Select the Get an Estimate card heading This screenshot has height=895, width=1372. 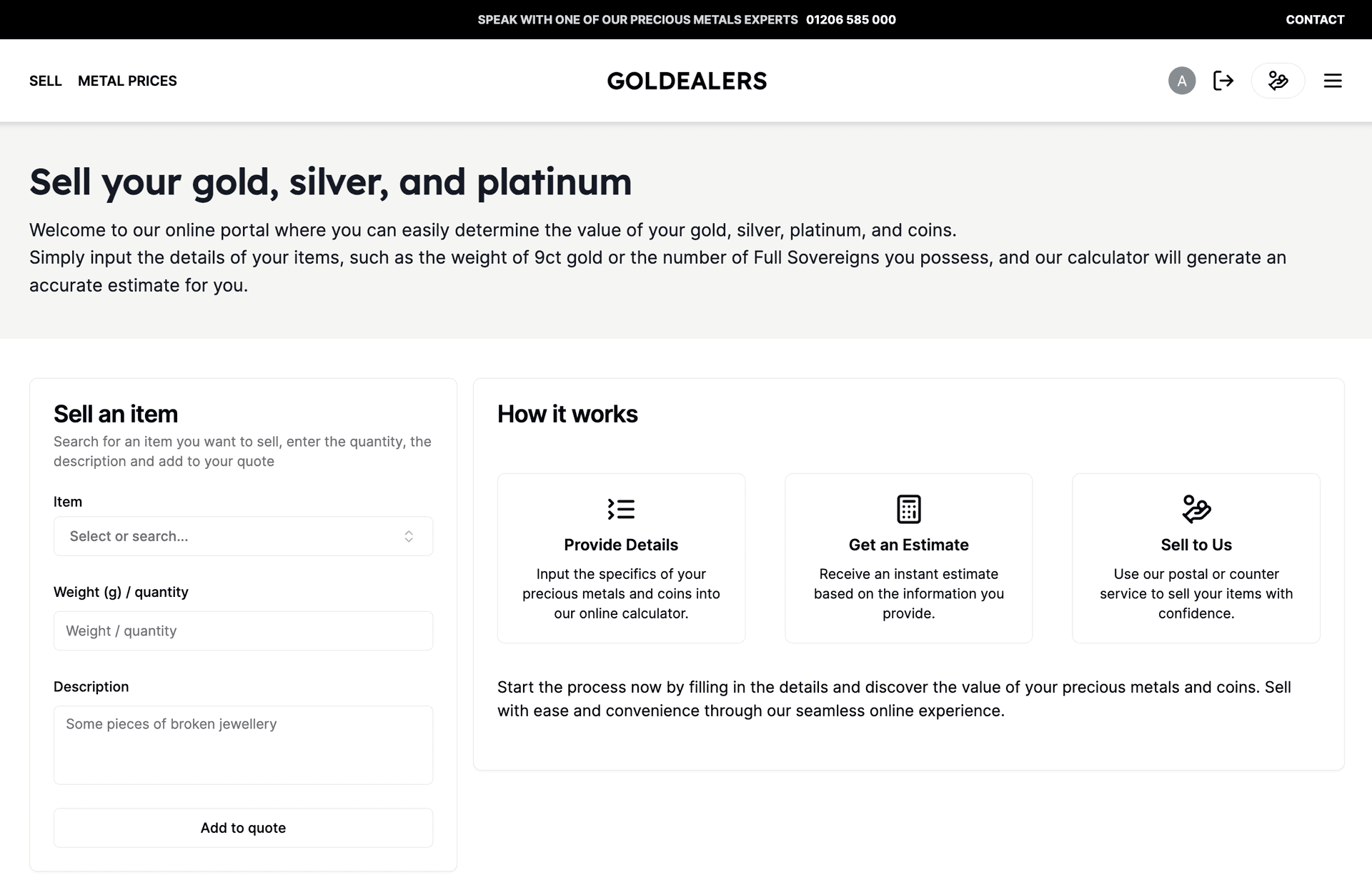(x=908, y=545)
